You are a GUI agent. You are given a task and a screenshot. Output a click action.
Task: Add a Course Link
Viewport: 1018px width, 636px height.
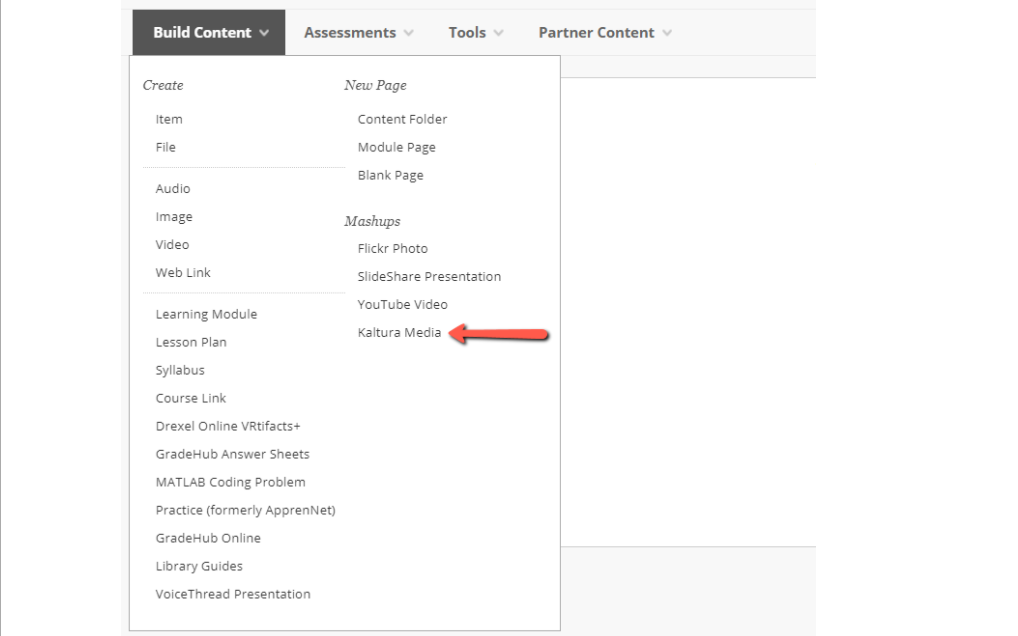pyautogui.click(x=191, y=398)
